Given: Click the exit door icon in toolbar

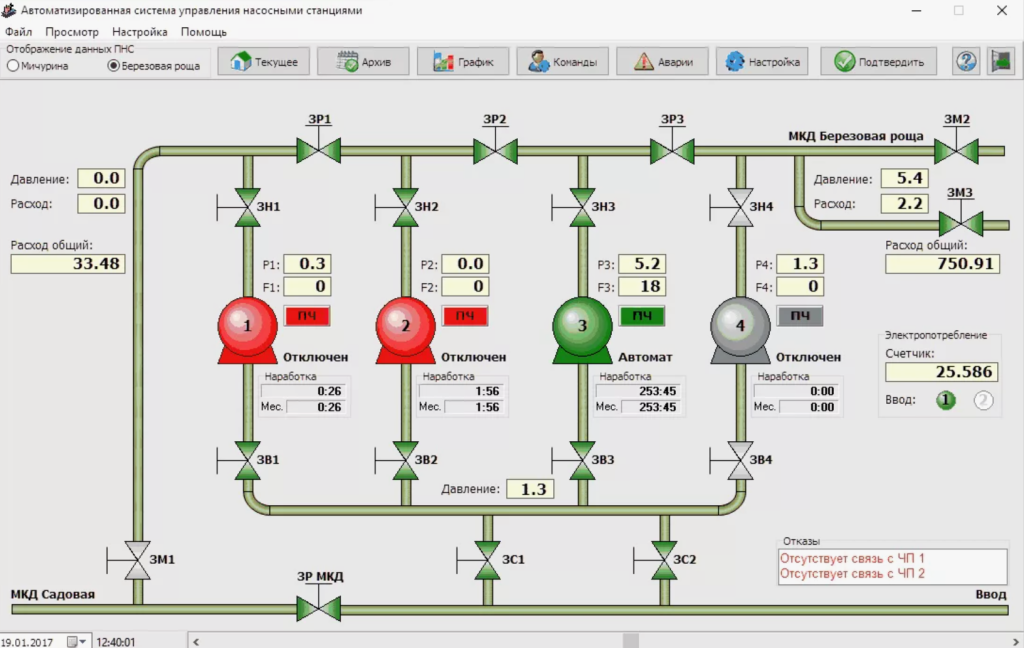Looking at the screenshot, I should coord(1000,62).
